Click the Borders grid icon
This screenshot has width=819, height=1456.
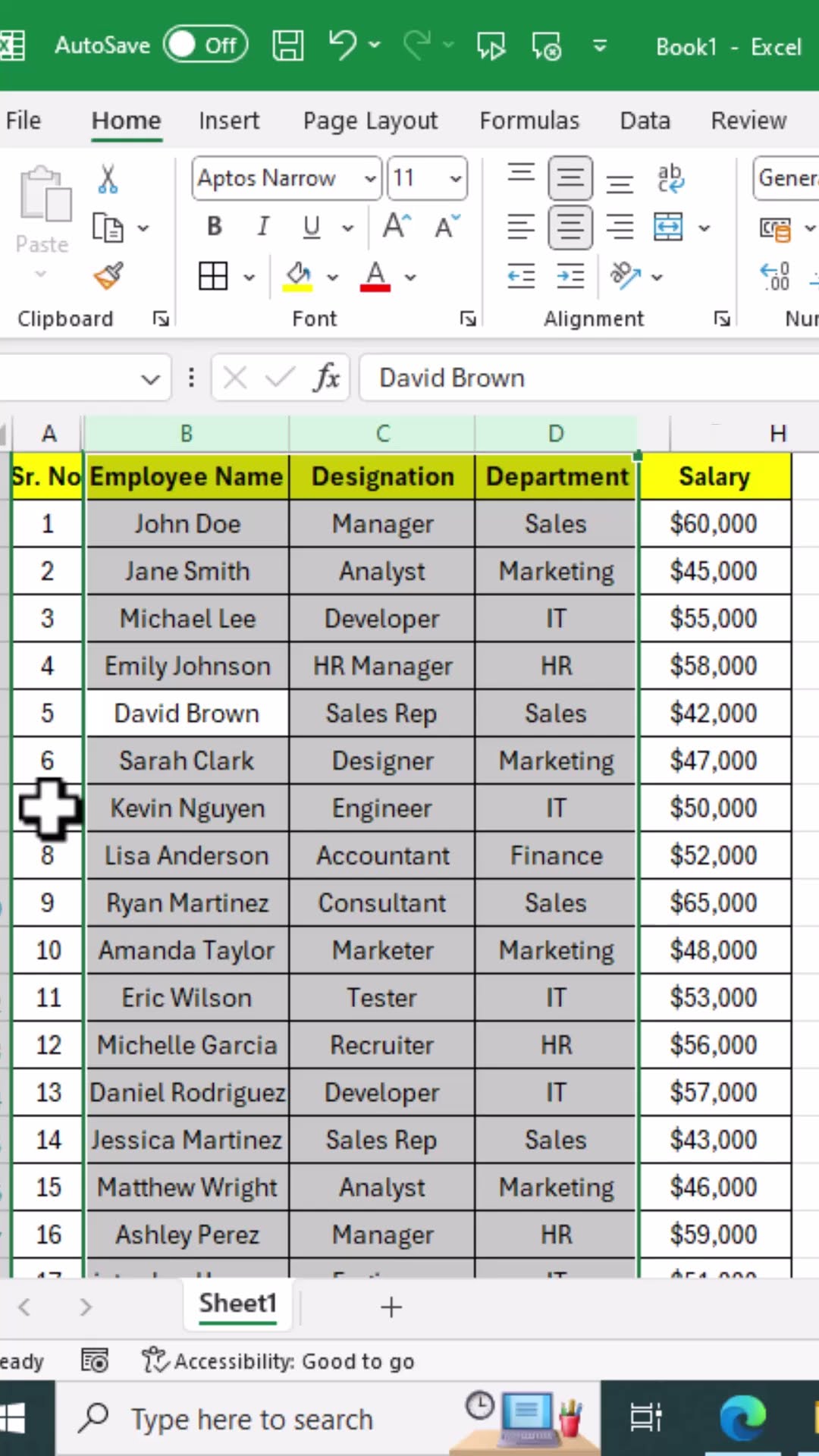click(x=213, y=276)
